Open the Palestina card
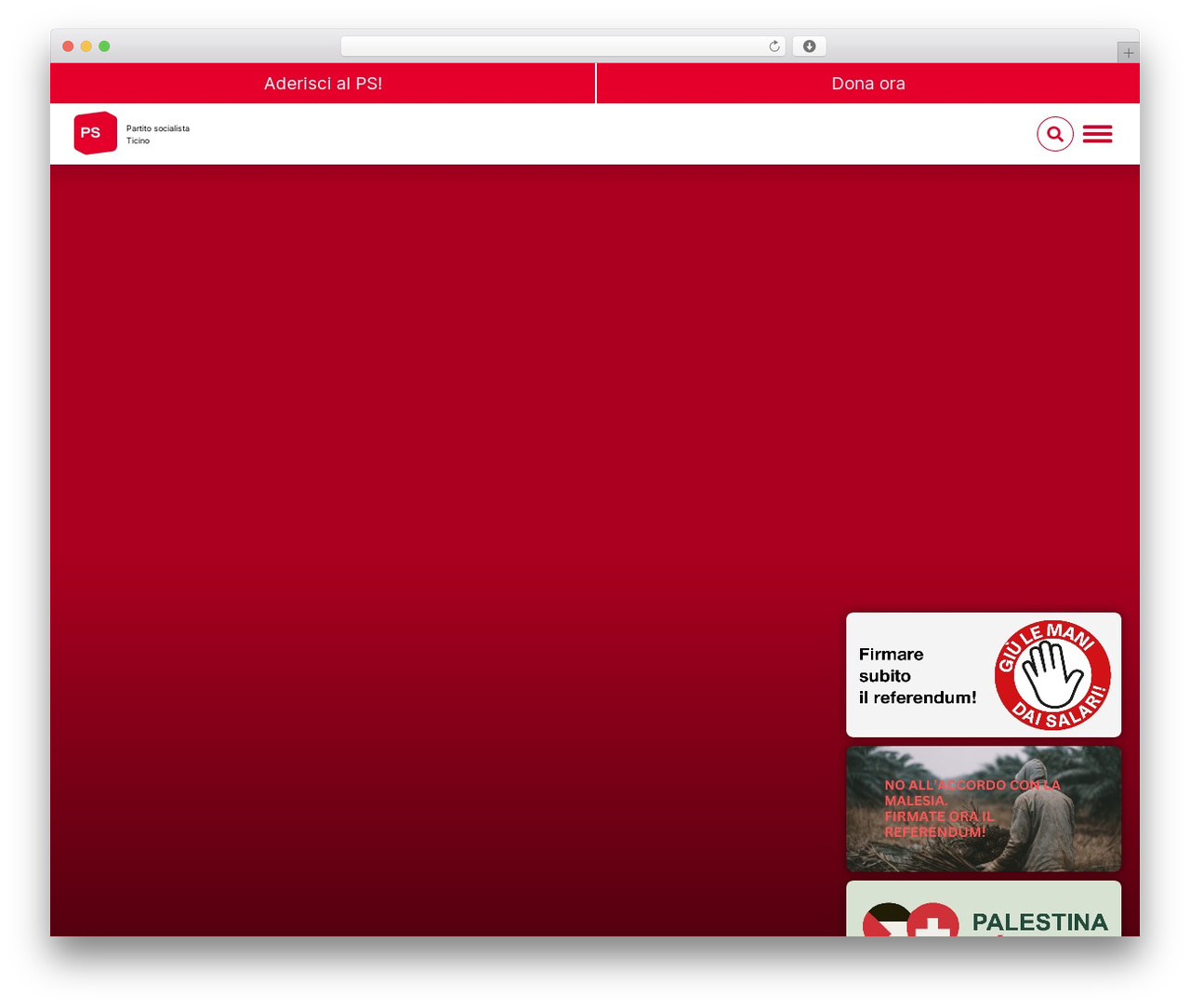1190x1008 pixels. 984,909
